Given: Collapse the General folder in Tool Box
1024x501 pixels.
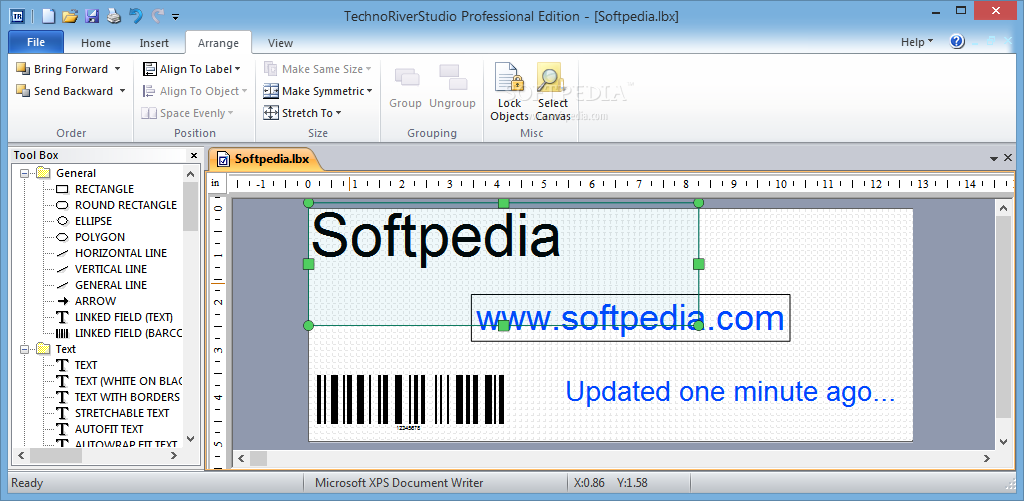Looking at the screenshot, I should pyautogui.click(x=25, y=173).
